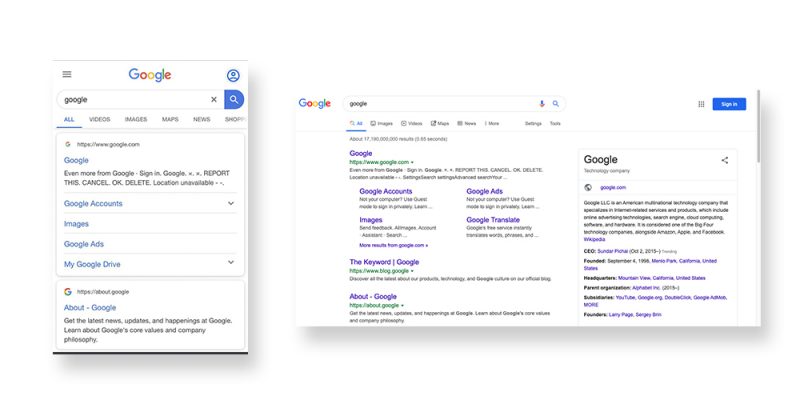Share the Google knowledge panel
The image size is (800, 400).
point(725,160)
